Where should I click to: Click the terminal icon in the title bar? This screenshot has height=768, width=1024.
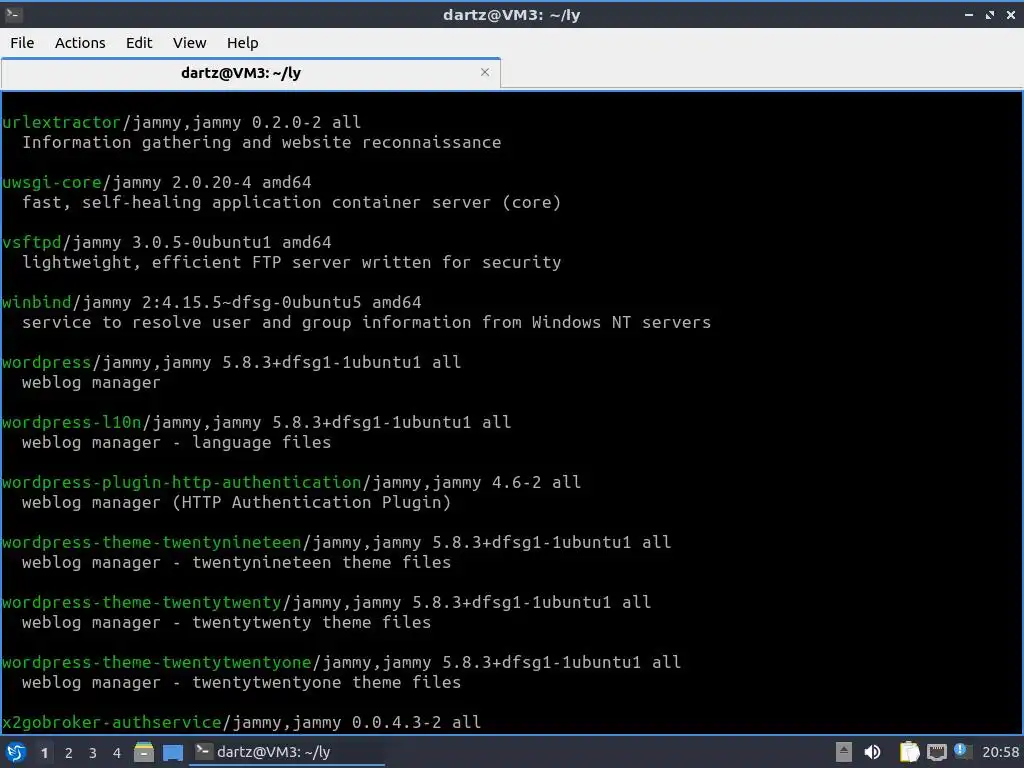click(13, 14)
